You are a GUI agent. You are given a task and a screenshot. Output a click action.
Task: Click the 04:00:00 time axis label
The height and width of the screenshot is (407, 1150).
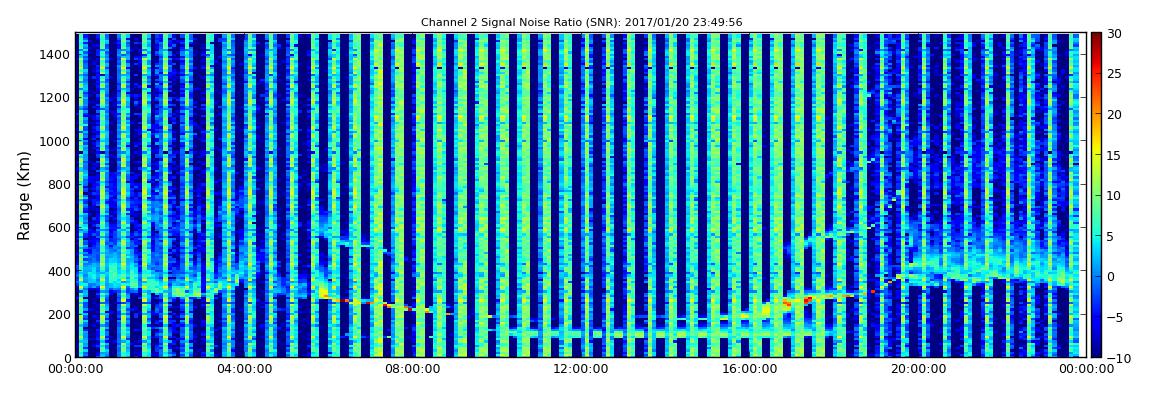point(244,369)
